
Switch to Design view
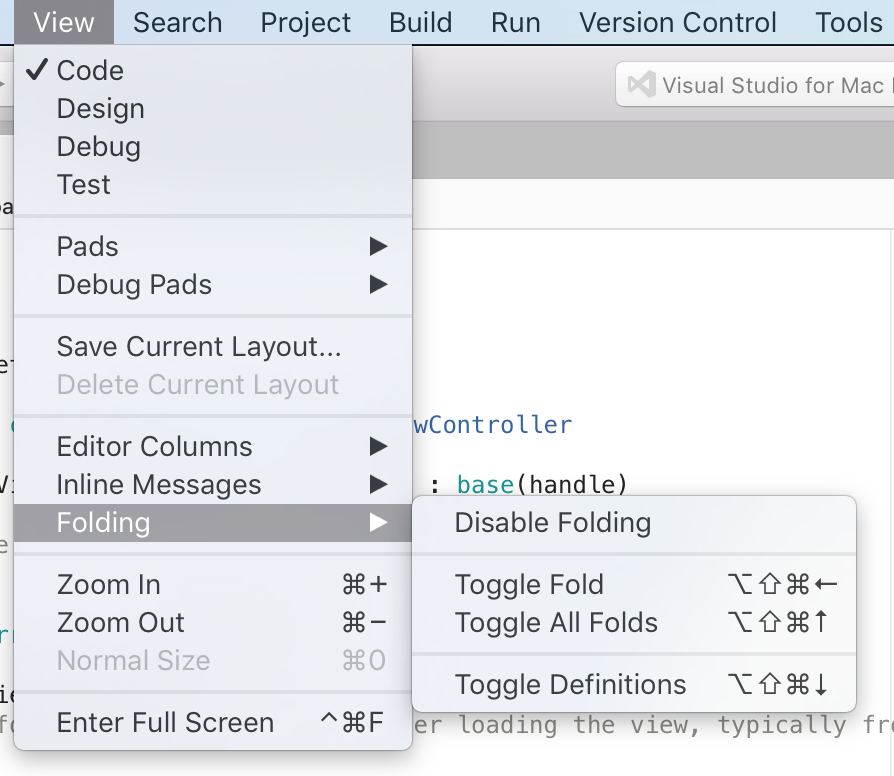[x=100, y=109]
